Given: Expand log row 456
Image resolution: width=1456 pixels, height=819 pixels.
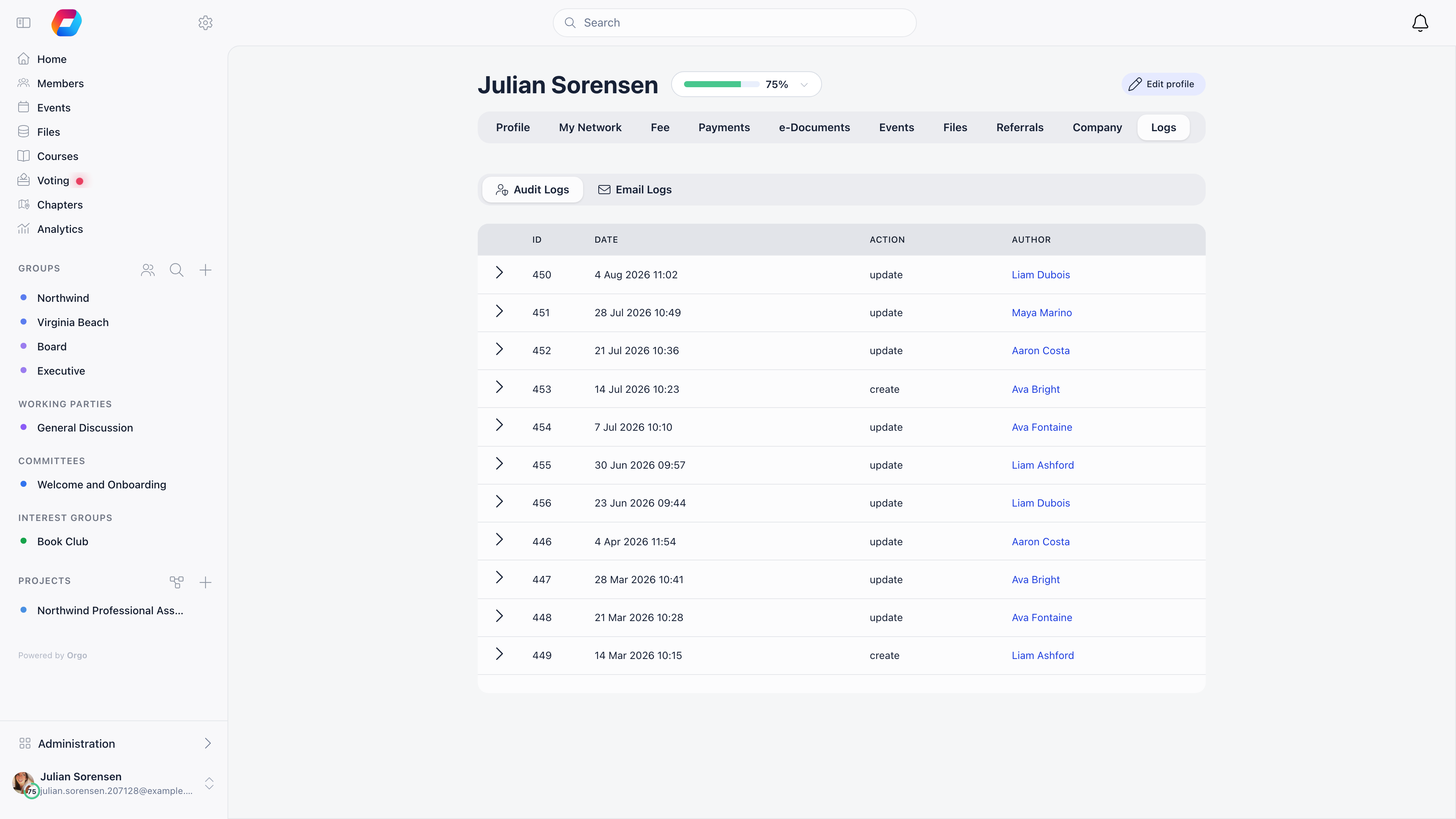Looking at the screenshot, I should click(499, 501).
